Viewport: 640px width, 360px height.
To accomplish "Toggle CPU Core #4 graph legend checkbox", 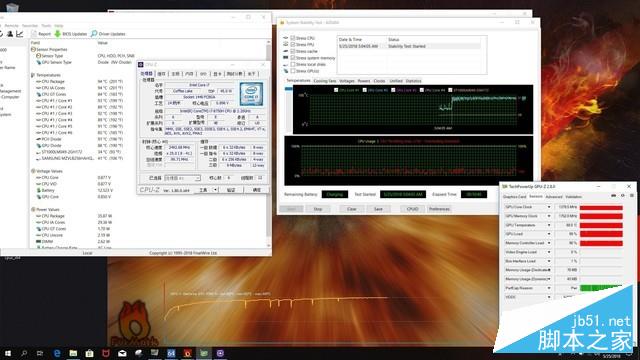I will 422,90.
